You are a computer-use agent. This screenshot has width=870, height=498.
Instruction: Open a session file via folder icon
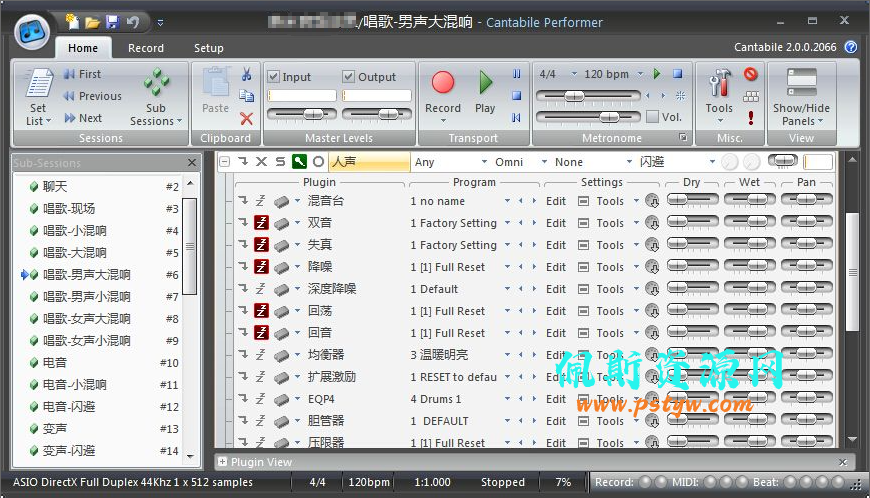click(x=92, y=22)
